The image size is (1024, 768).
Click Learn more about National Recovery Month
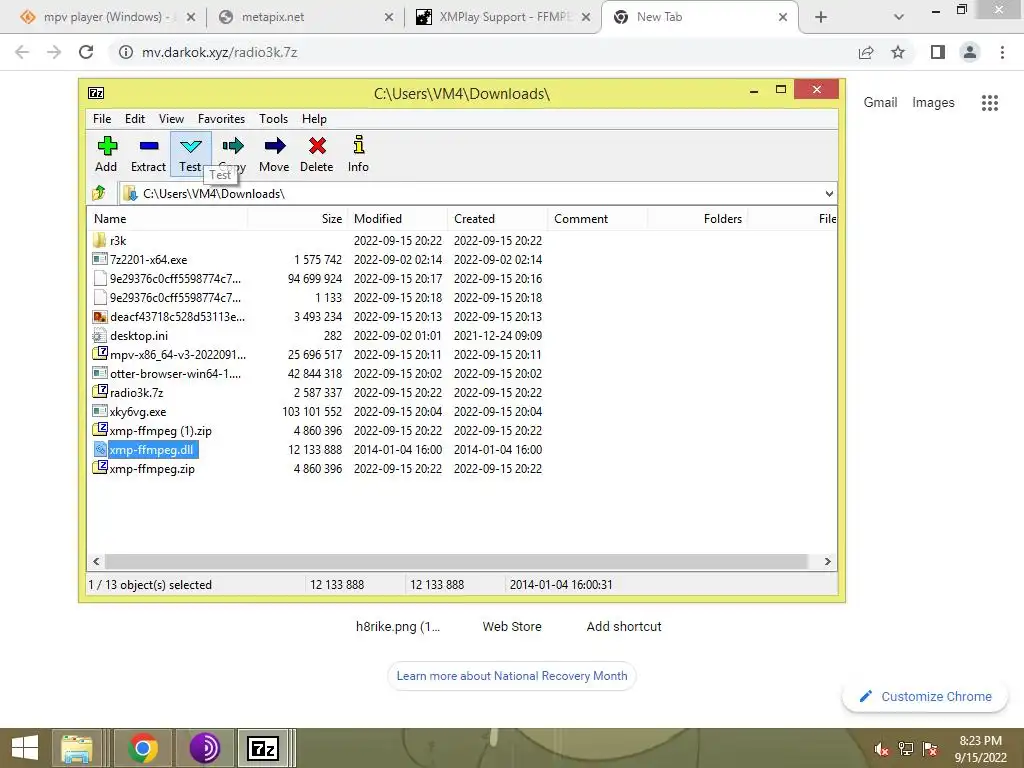pyautogui.click(x=512, y=676)
